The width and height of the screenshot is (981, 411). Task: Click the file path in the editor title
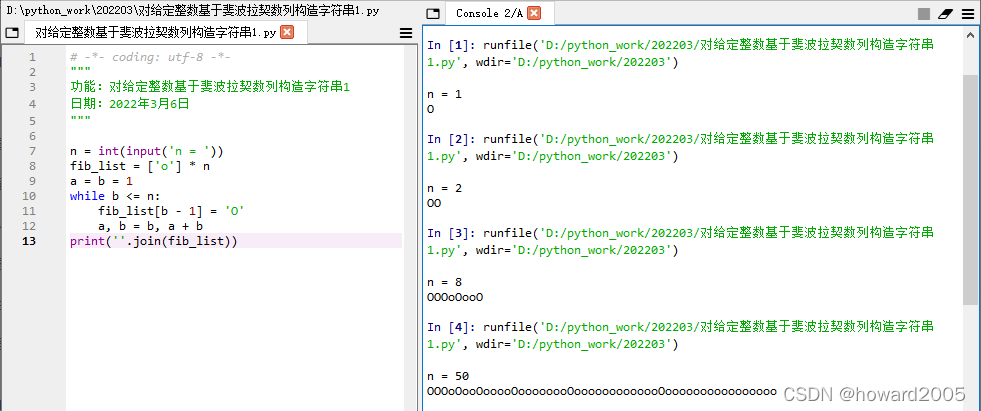[x=193, y=11]
